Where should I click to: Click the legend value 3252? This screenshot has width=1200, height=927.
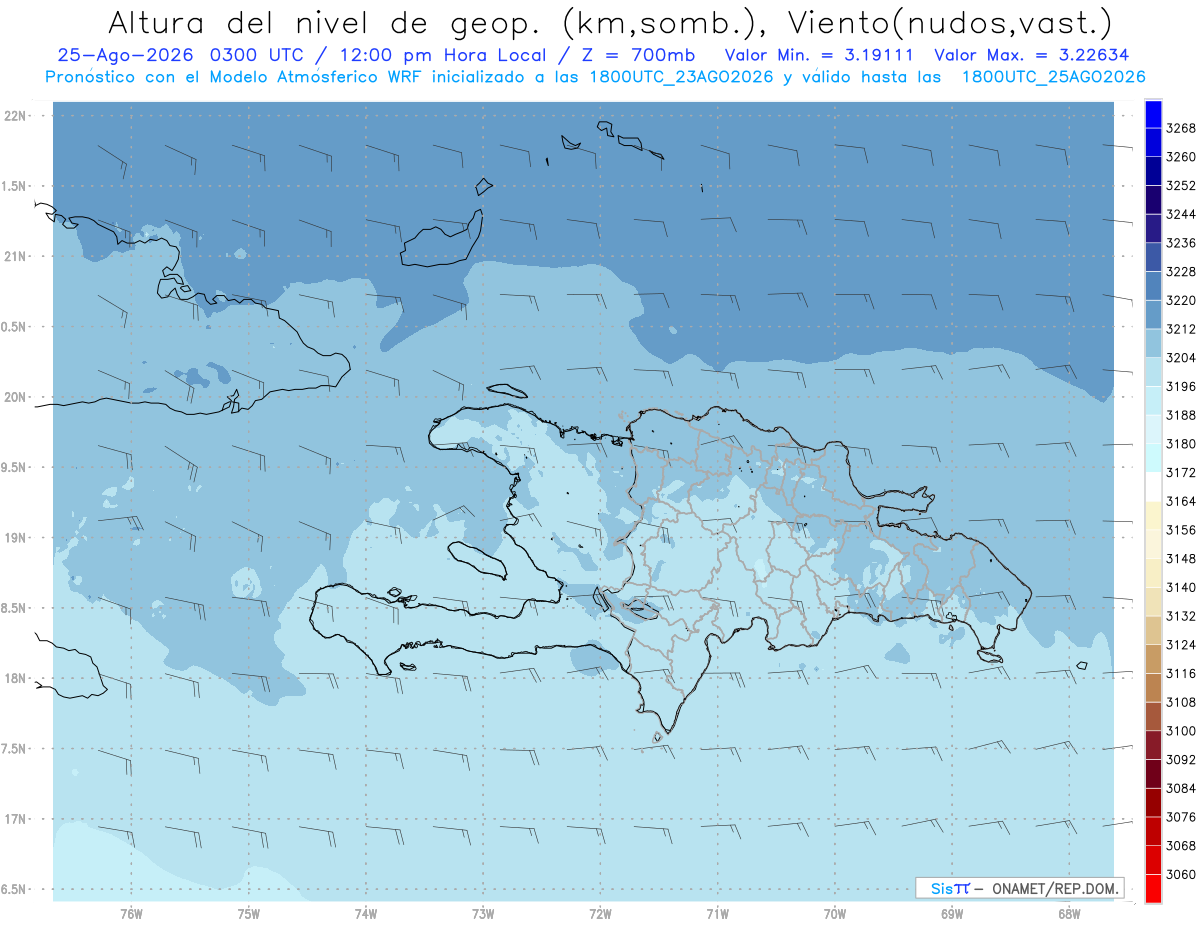(1181, 185)
